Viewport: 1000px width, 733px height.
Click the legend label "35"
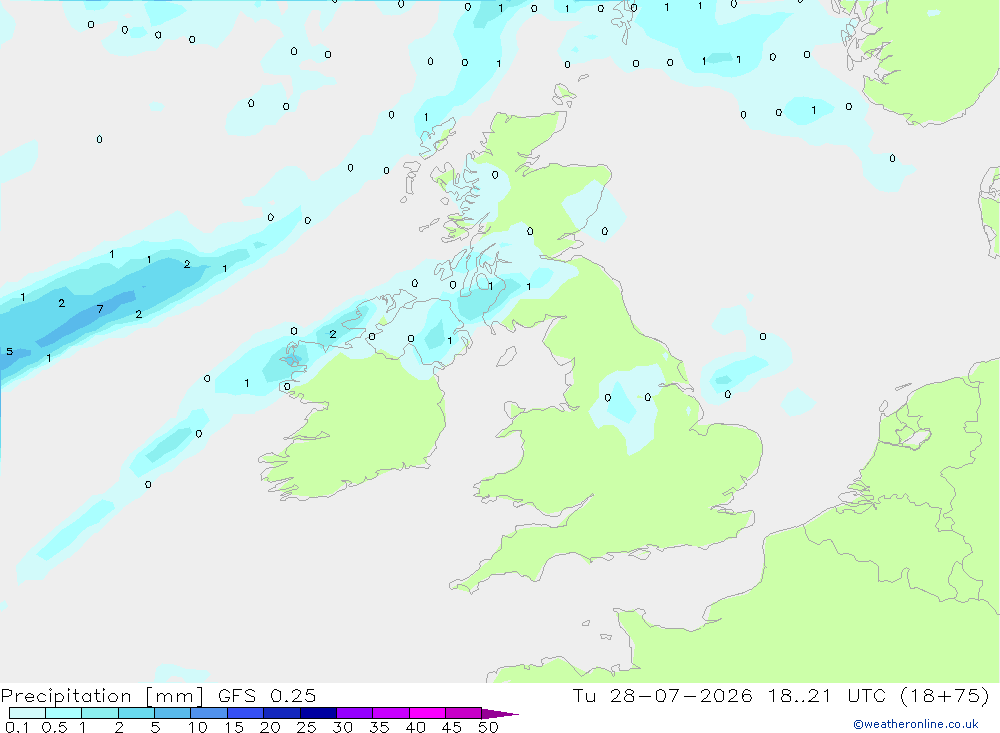point(379,727)
